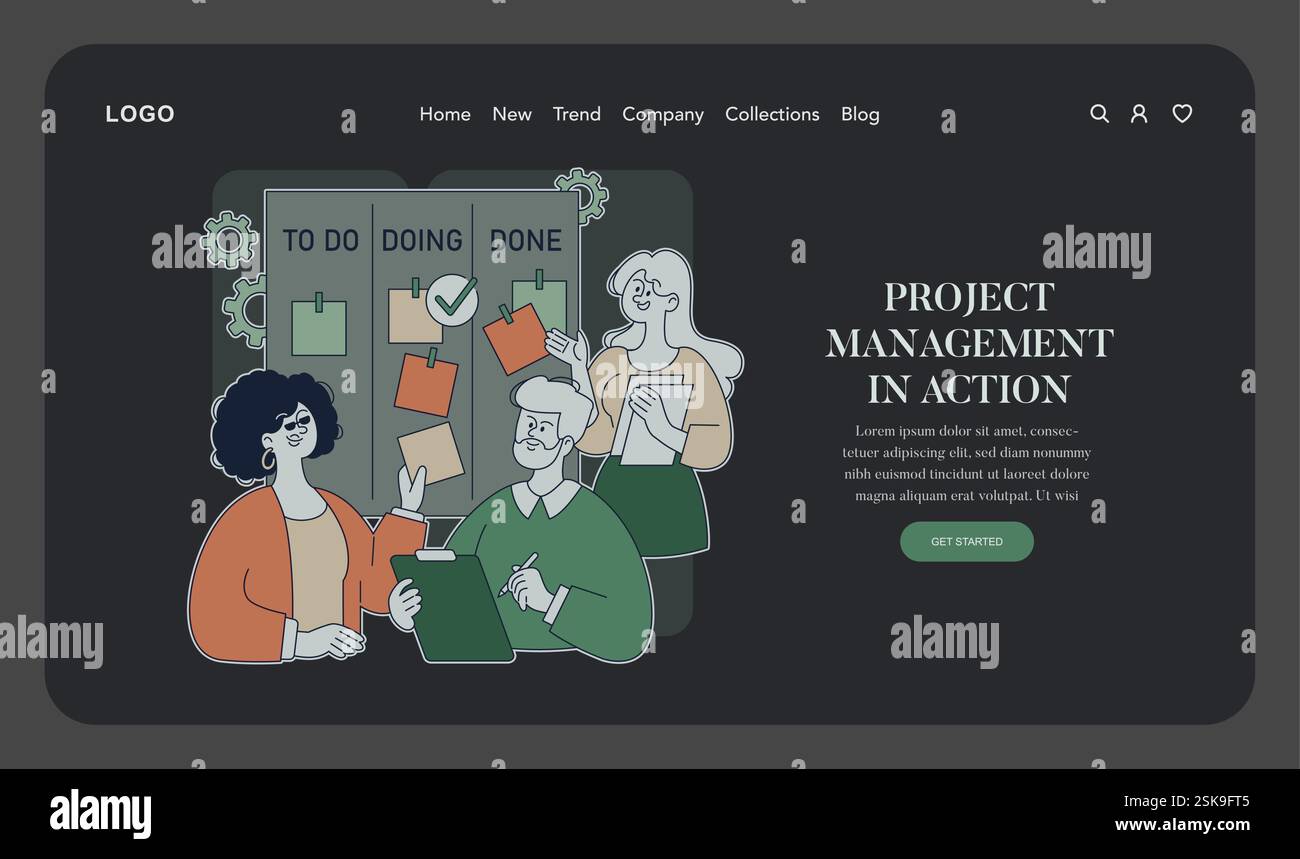Click the green sticky note under TO DO
The height and width of the screenshot is (859, 1300).
click(319, 326)
